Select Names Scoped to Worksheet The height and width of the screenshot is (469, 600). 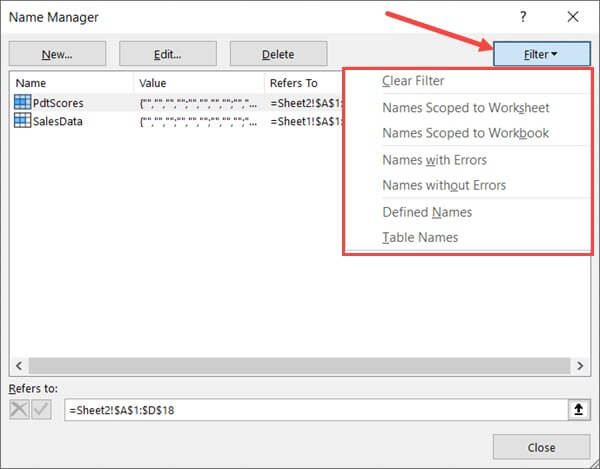coord(465,107)
